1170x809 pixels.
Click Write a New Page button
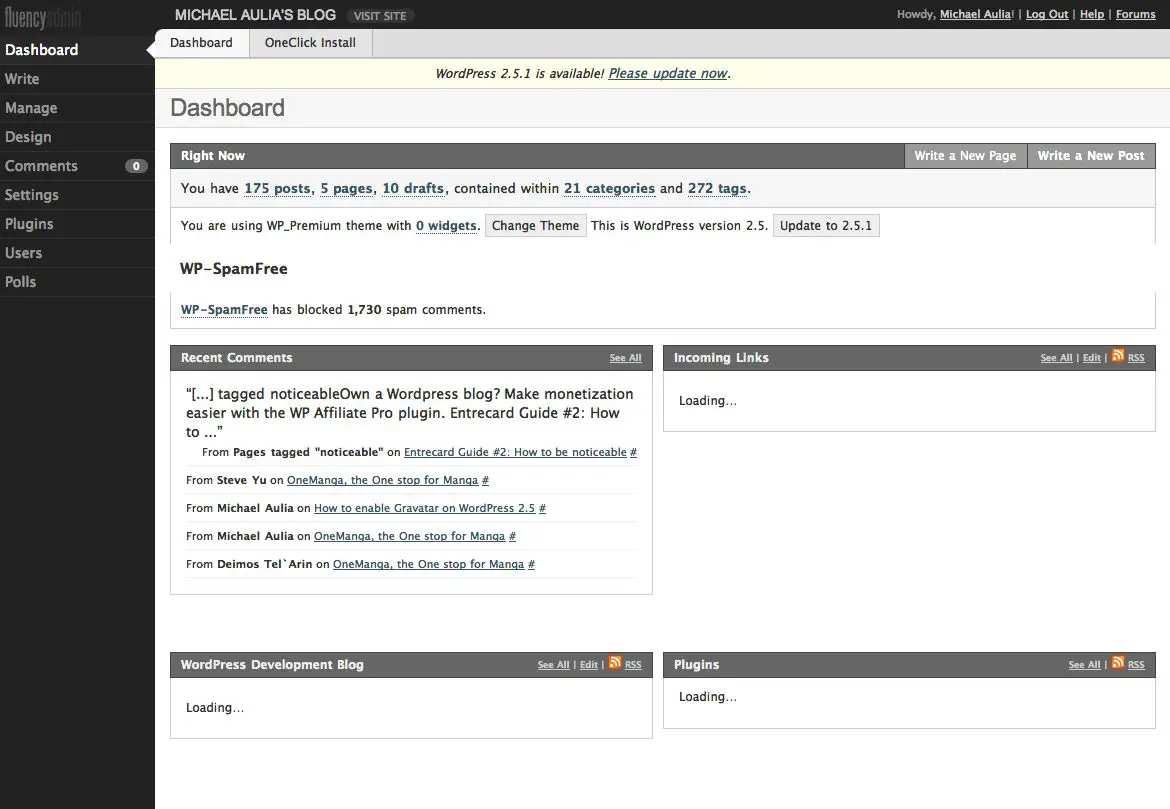coord(966,156)
